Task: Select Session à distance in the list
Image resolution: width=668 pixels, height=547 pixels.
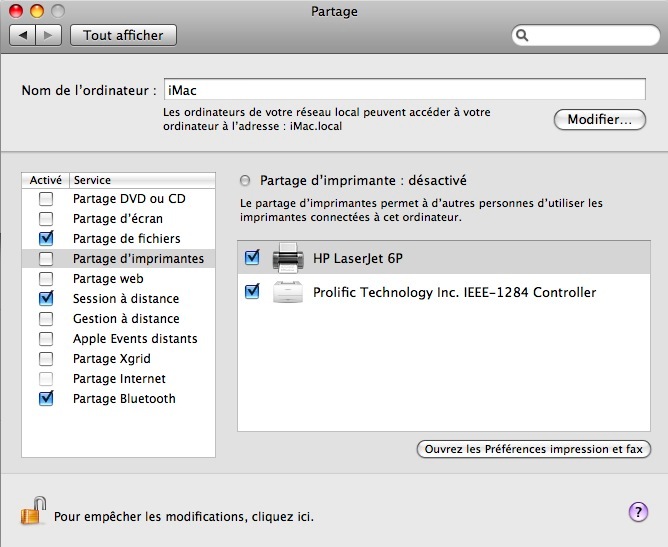Action: click(126, 299)
